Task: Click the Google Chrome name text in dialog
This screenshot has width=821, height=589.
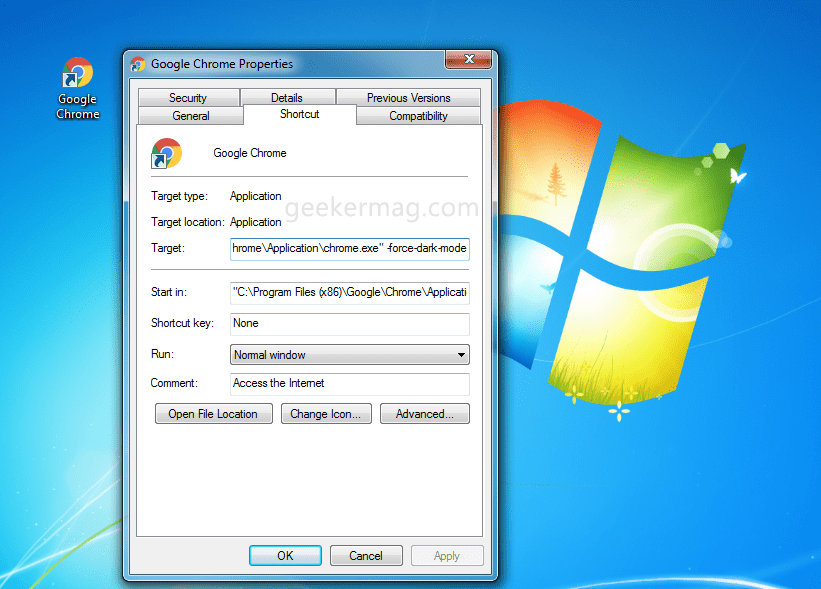Action: point(250,153)
